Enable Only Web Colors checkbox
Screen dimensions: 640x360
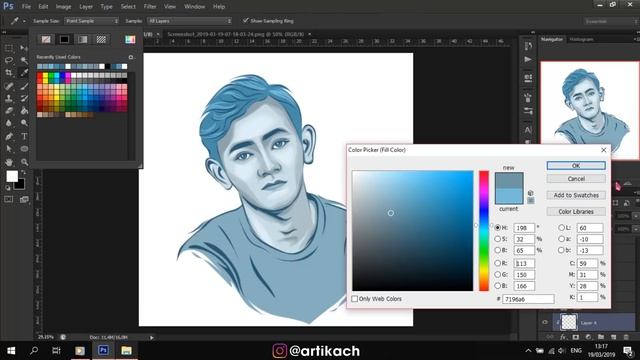[x=355, y=299]
